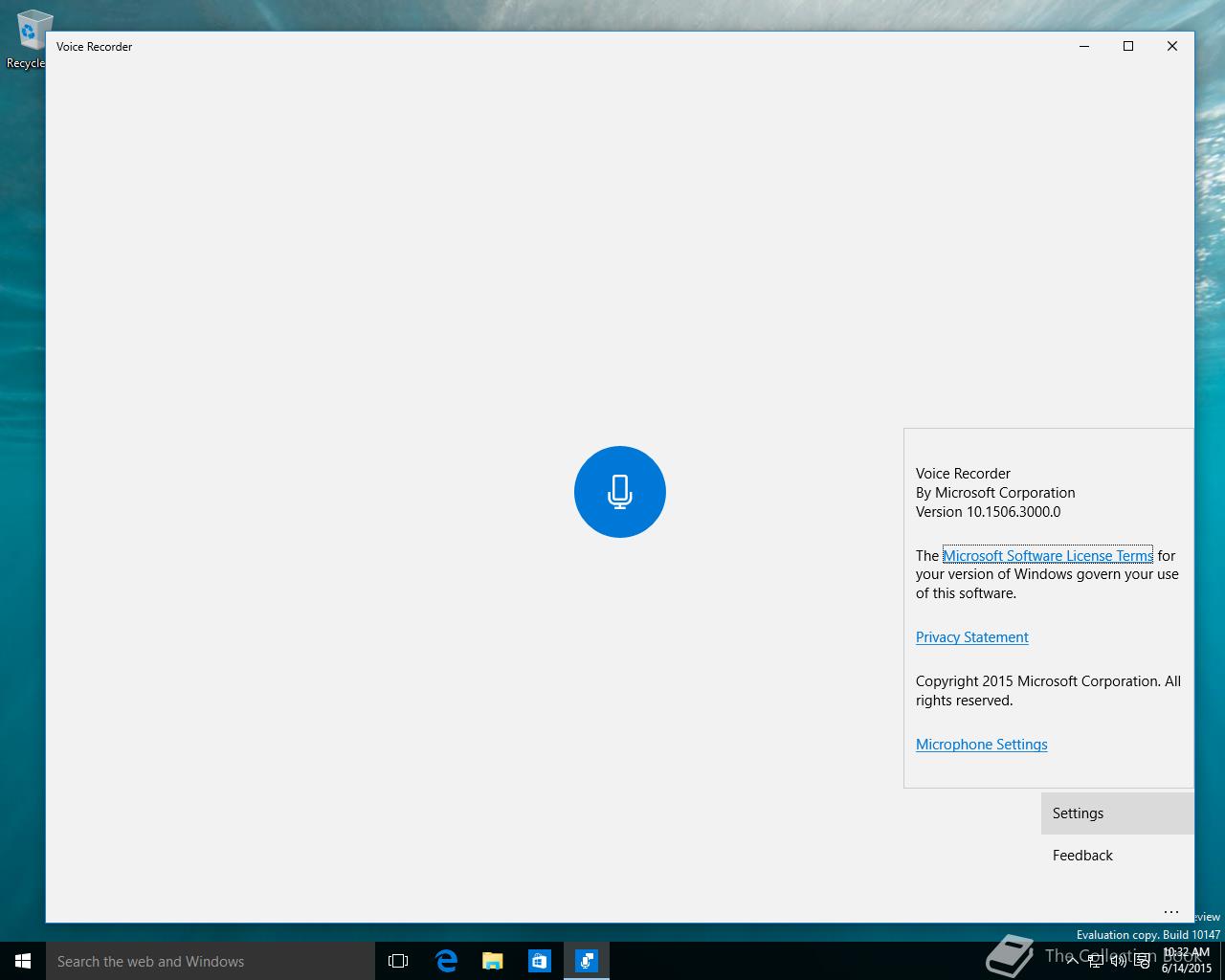Viewport: 1225px width, 980px height.
Task: Maximize the Voice Recorder window
Action: coord(1128,46)
